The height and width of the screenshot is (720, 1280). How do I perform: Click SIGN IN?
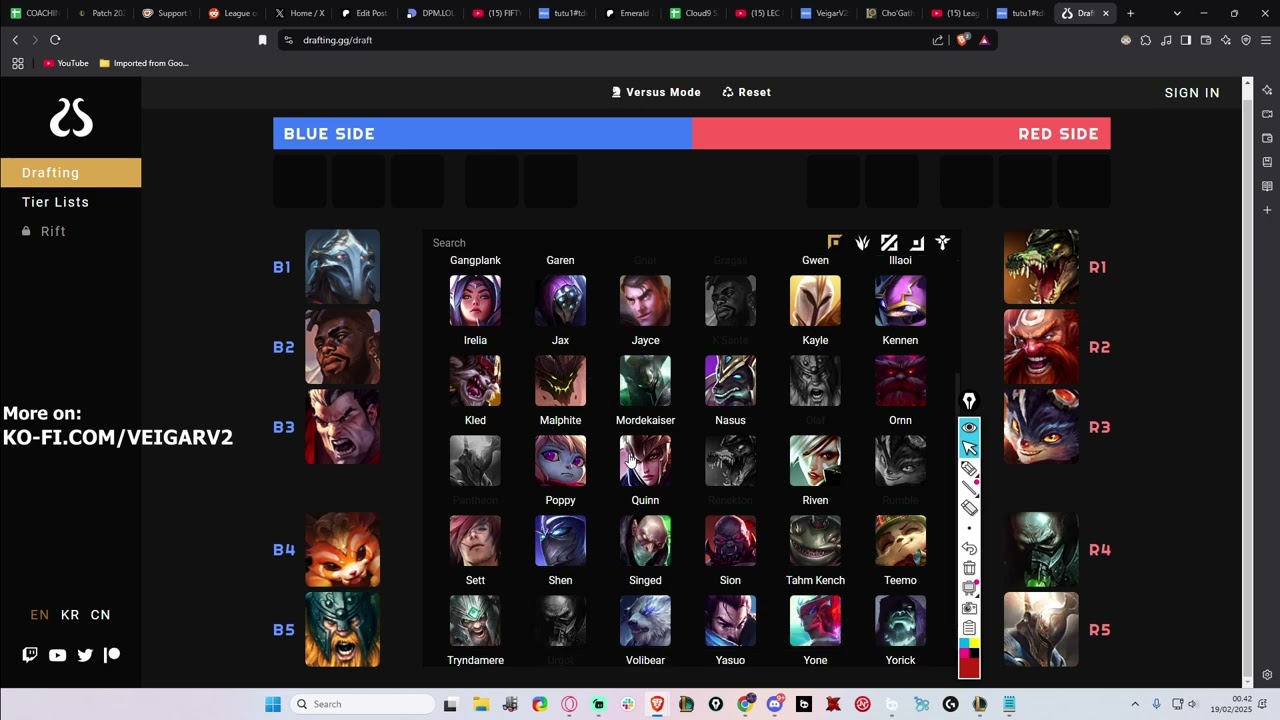tap(1192, 93)
